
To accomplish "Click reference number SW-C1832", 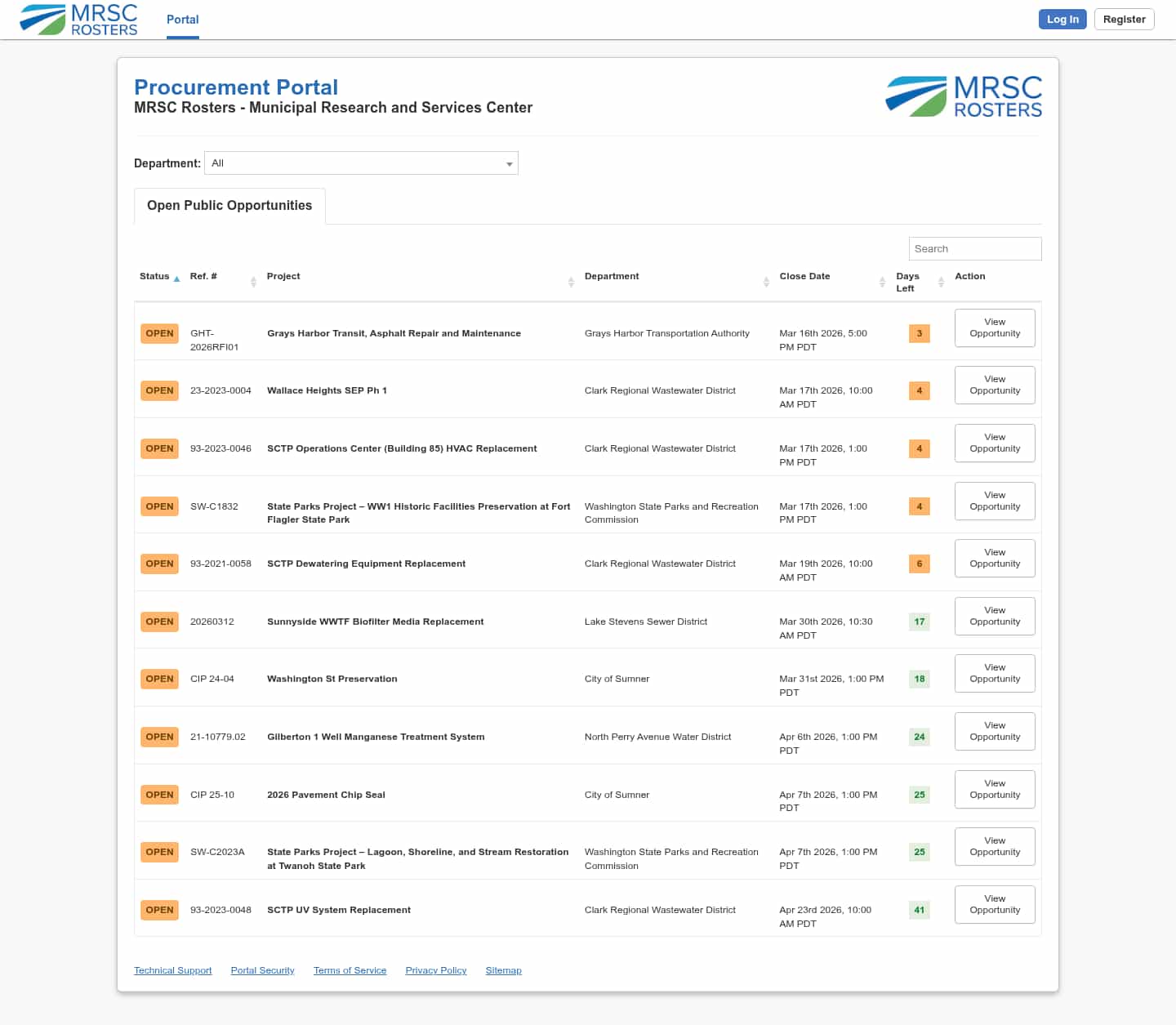I will tap(214, 506).
